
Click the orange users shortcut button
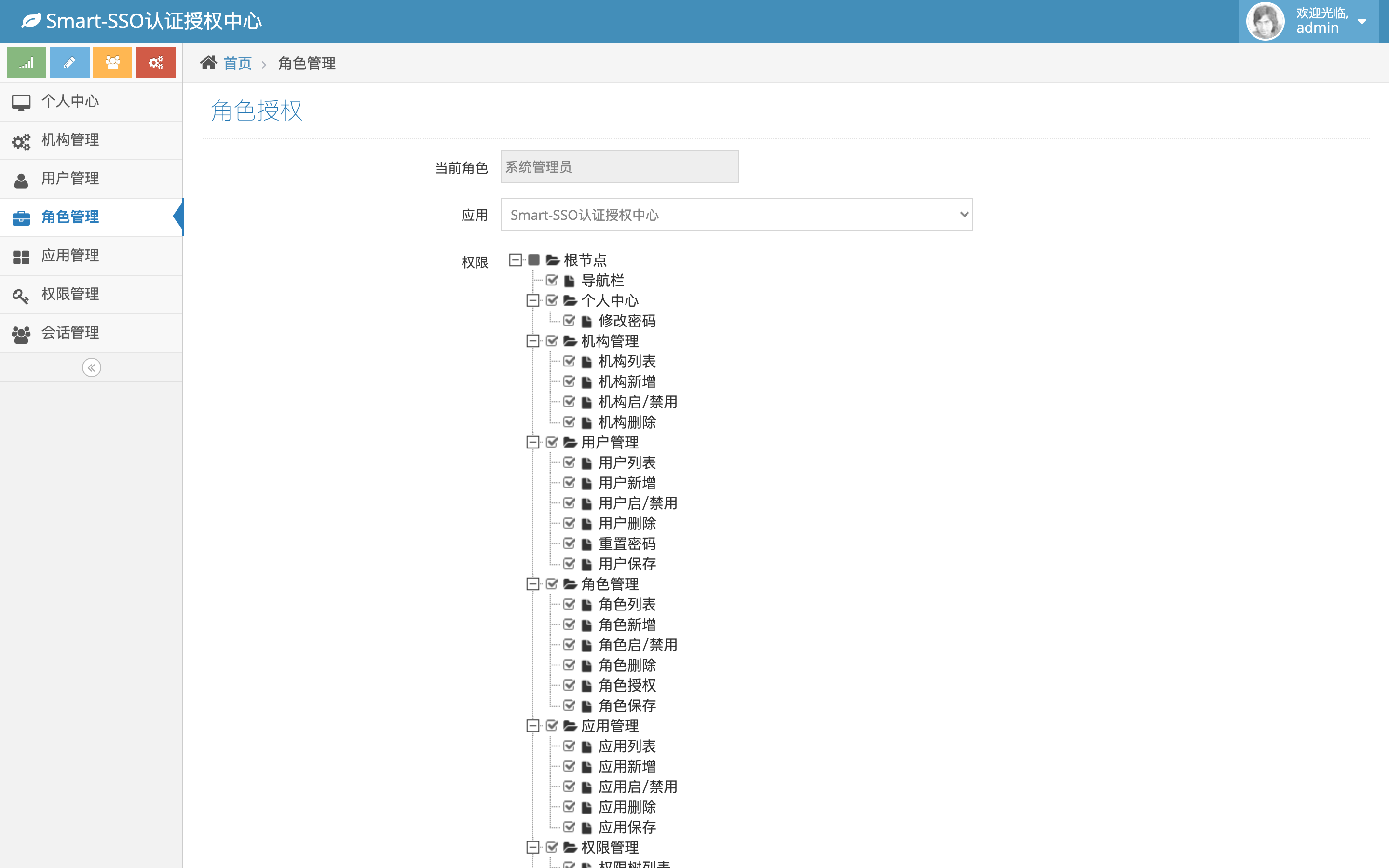click(112, 63)
